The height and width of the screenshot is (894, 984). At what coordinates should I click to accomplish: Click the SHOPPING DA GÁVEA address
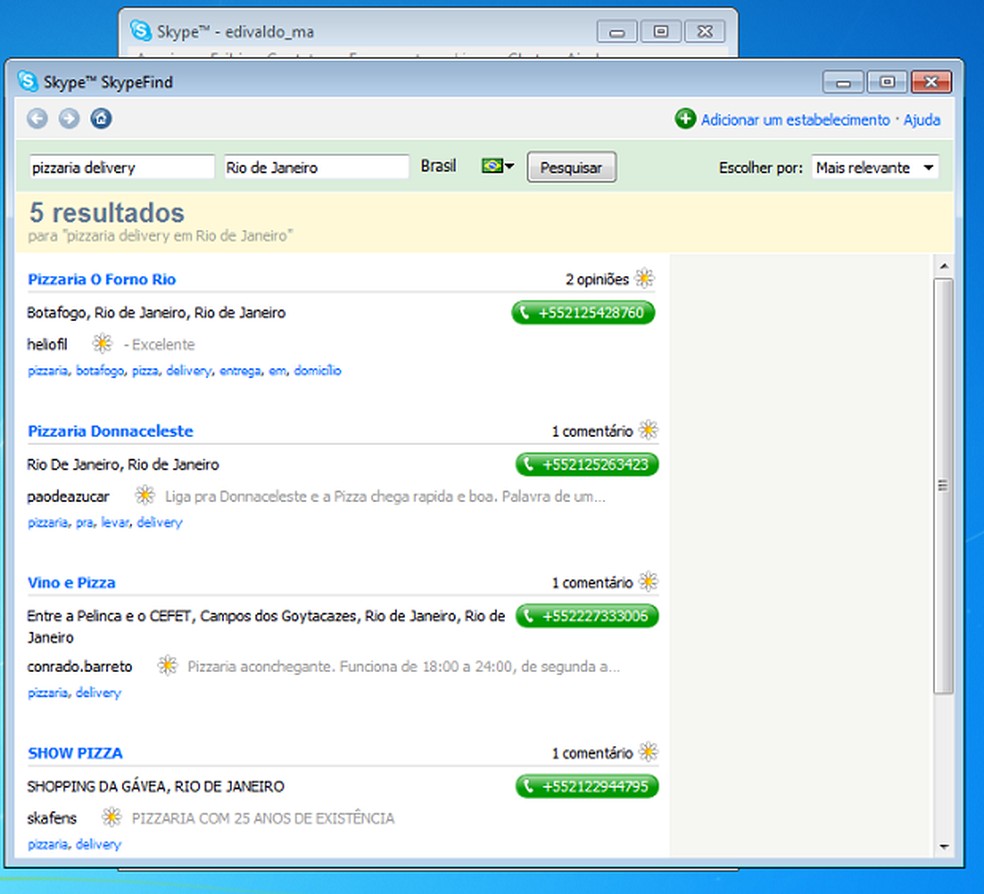point(156,786)
